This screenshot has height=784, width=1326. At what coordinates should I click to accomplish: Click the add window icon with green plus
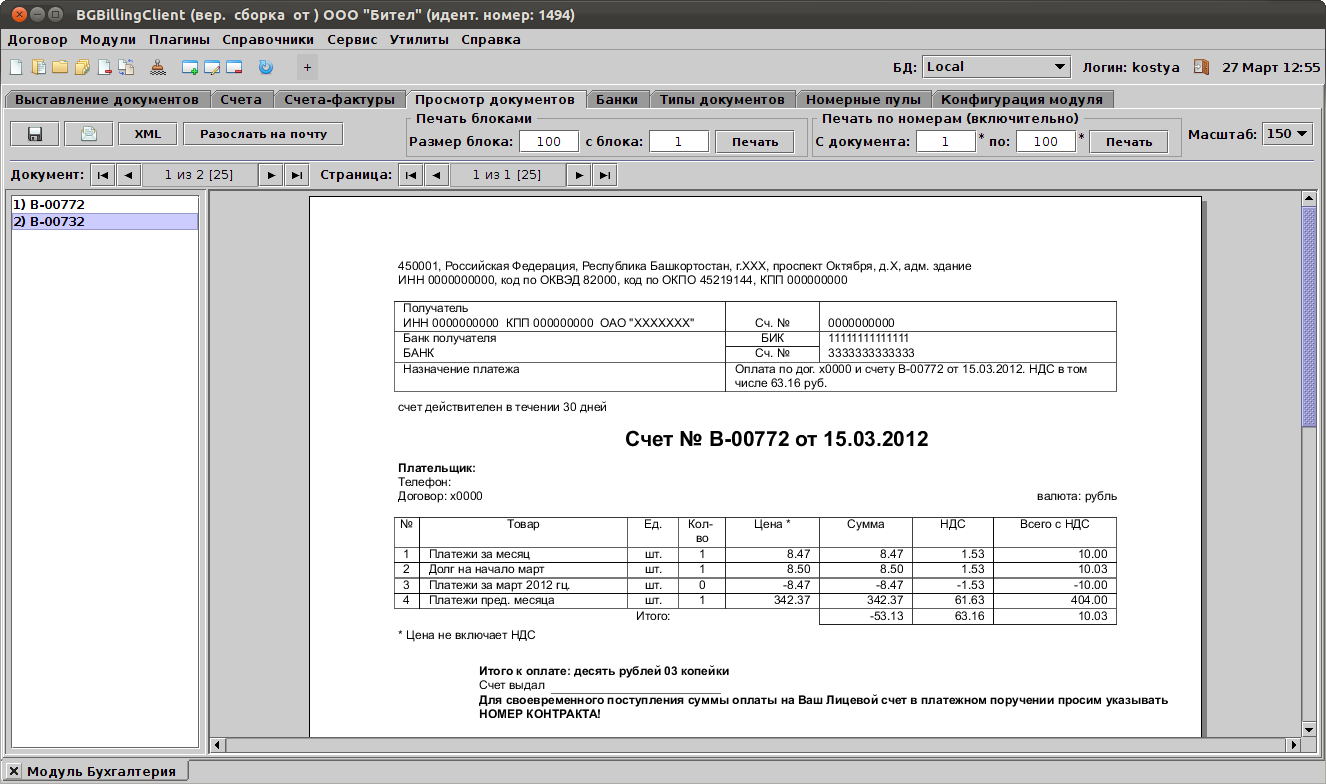pyautogui.click(x=190, y=68)
